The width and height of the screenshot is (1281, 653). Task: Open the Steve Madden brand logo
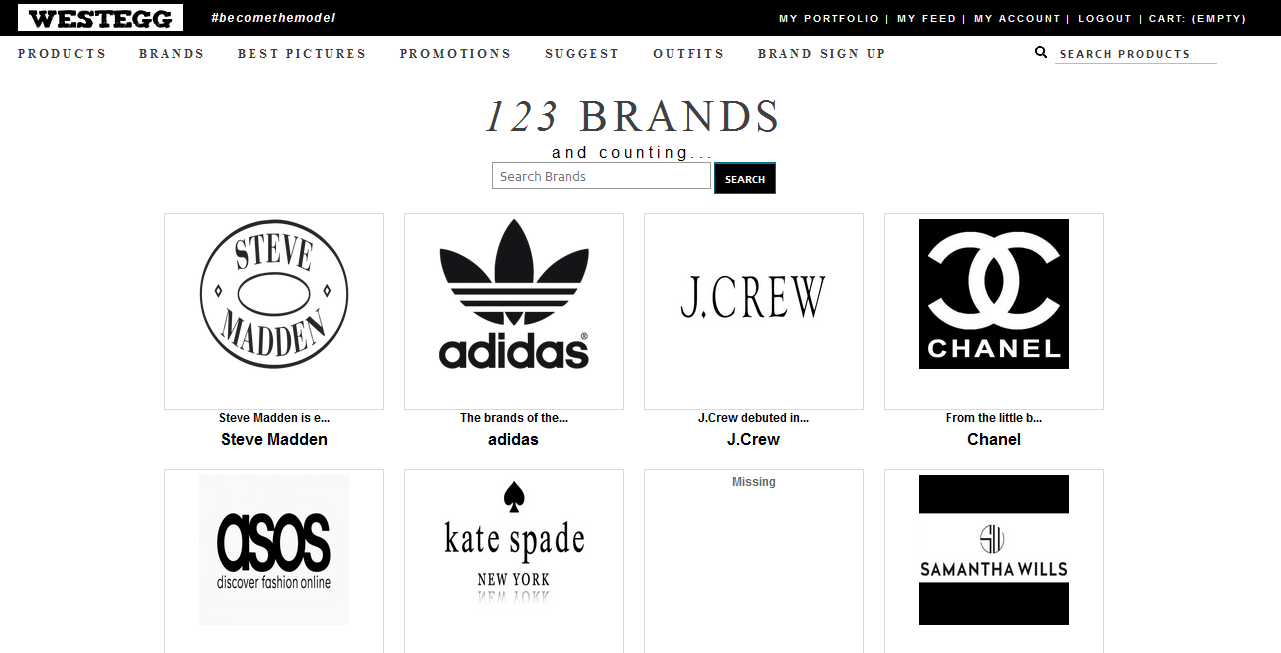tap(274, 294)
